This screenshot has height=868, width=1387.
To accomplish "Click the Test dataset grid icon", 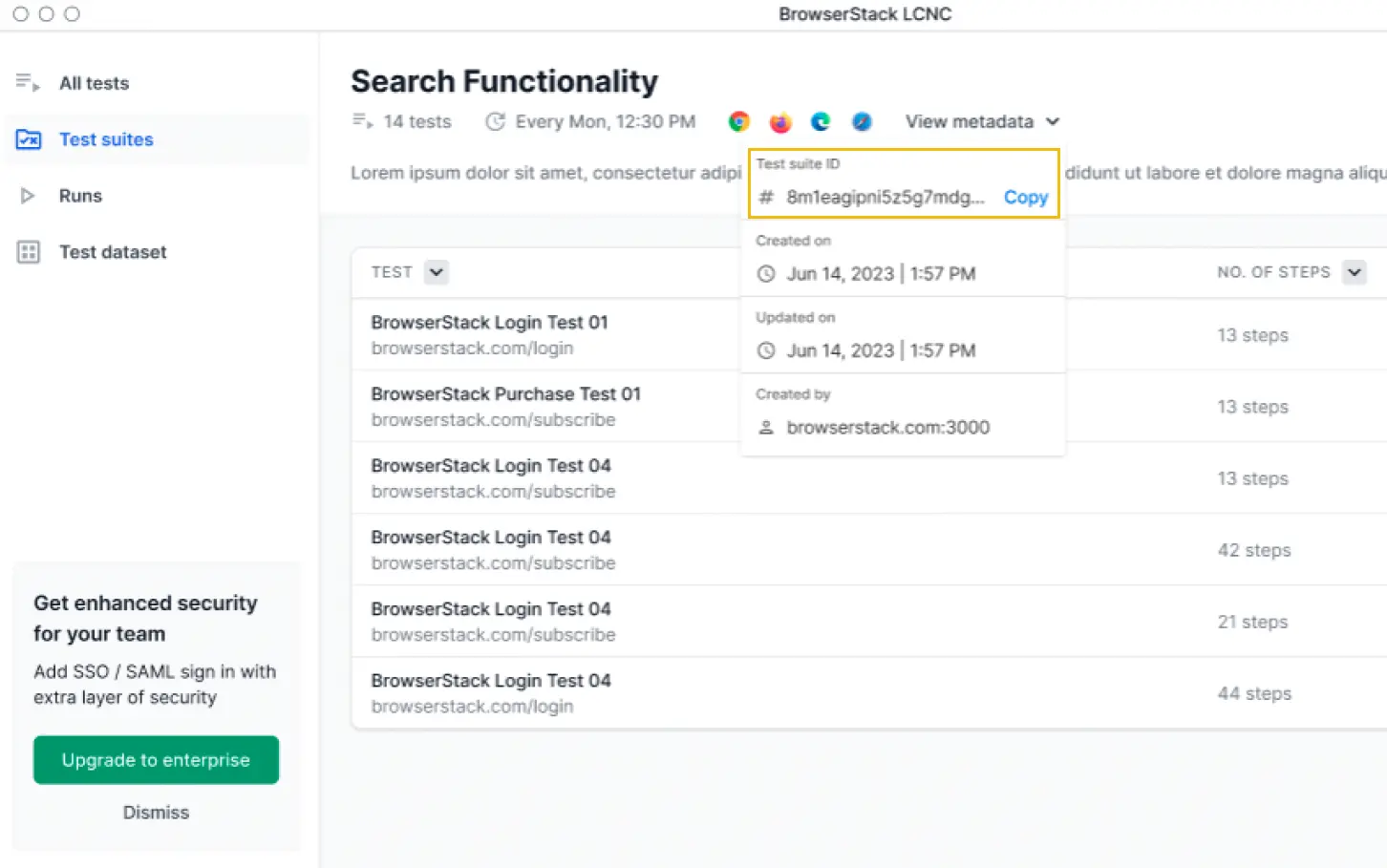I will (x=28, y=252).
